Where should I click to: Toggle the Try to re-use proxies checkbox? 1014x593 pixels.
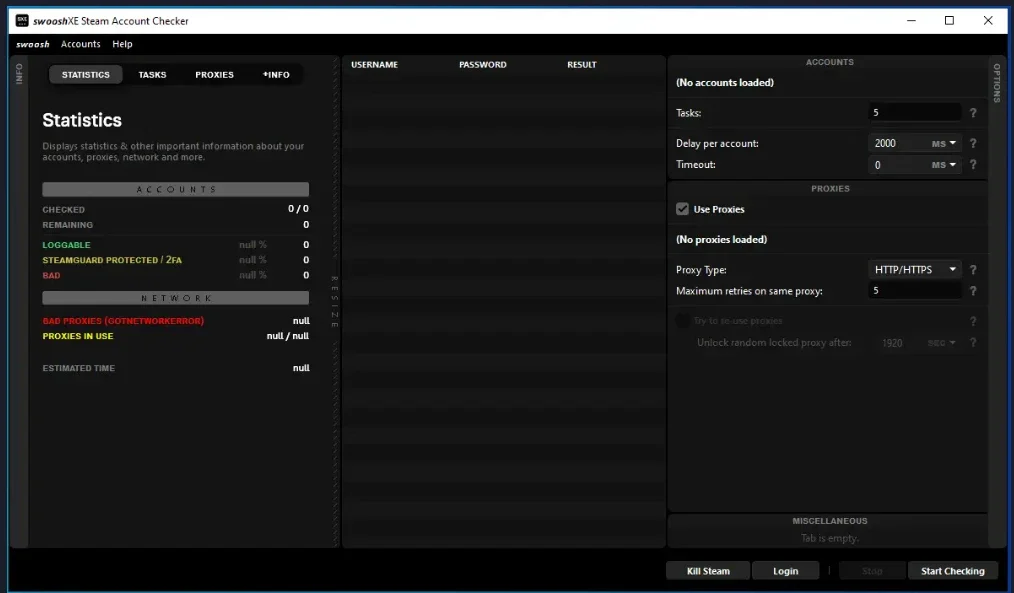pyautogui.click(x=682, y=321)
